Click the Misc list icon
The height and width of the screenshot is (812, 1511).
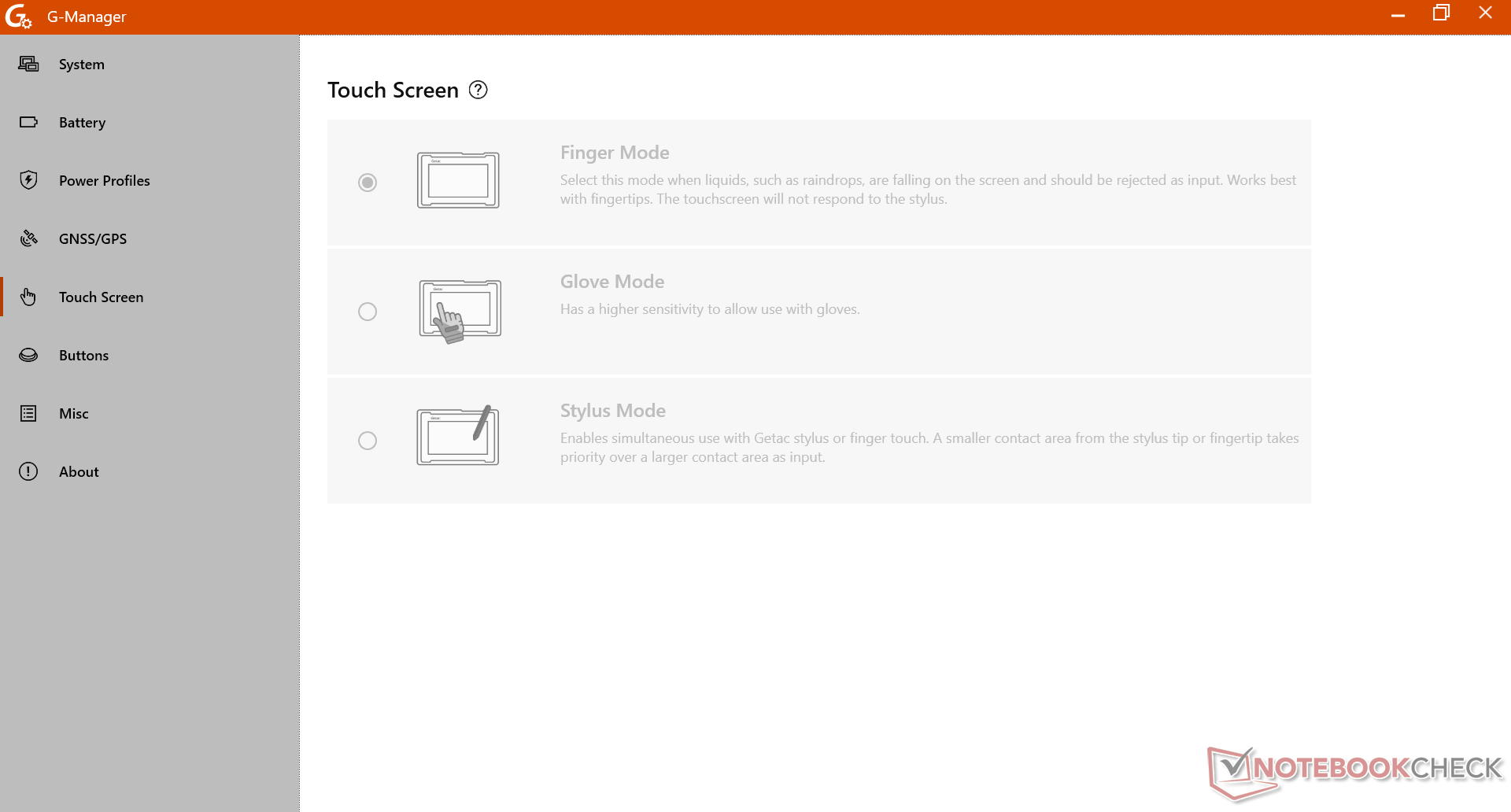[x=28, y=413]
